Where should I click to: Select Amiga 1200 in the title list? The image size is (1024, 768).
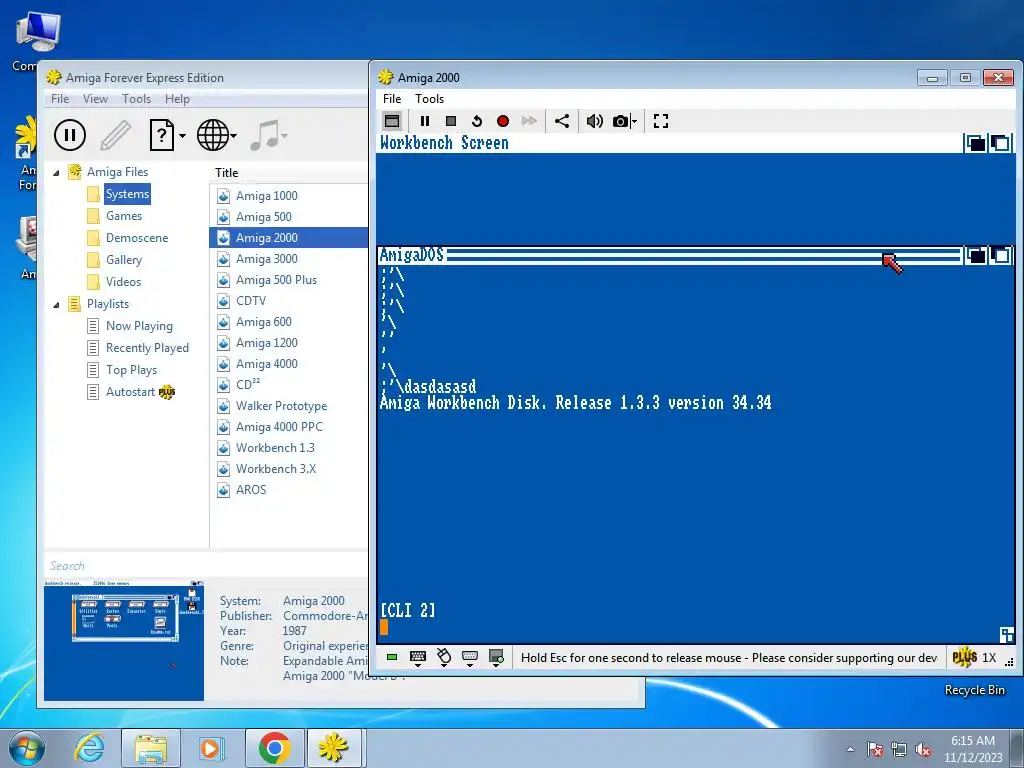[x=266, y=342]
